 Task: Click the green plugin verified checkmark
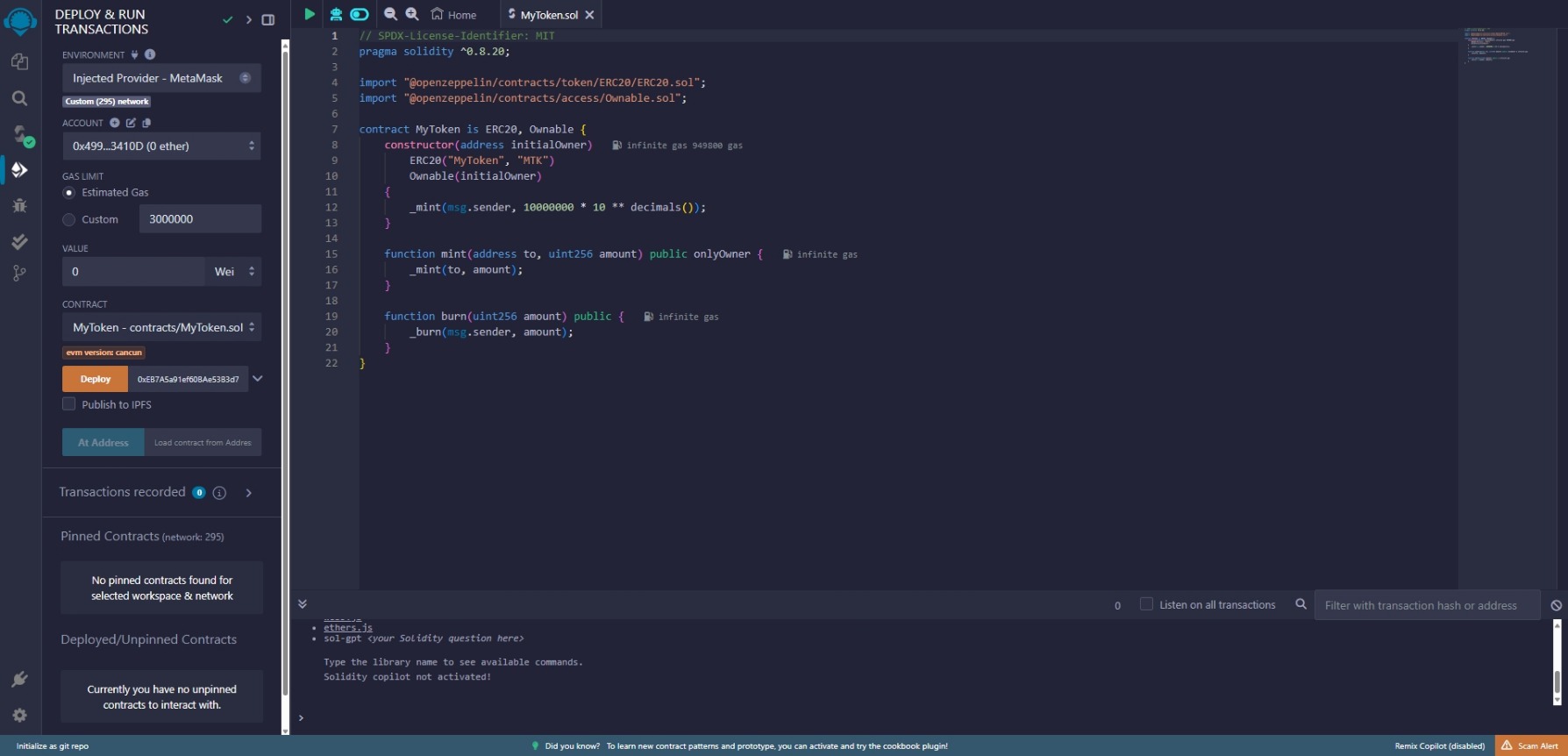[x=227, y=19]
